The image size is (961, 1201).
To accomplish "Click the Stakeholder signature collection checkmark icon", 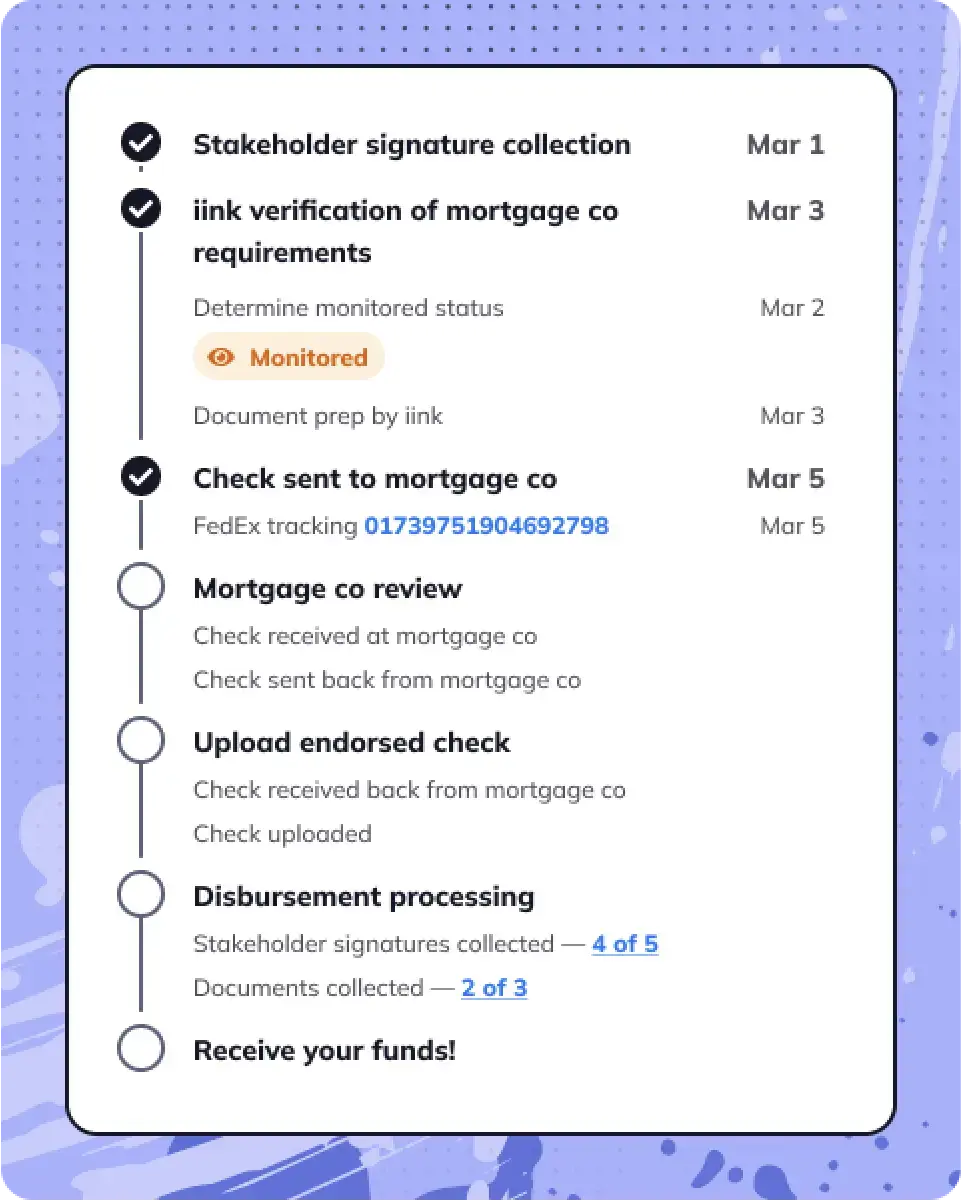I will tap(141, 144).
